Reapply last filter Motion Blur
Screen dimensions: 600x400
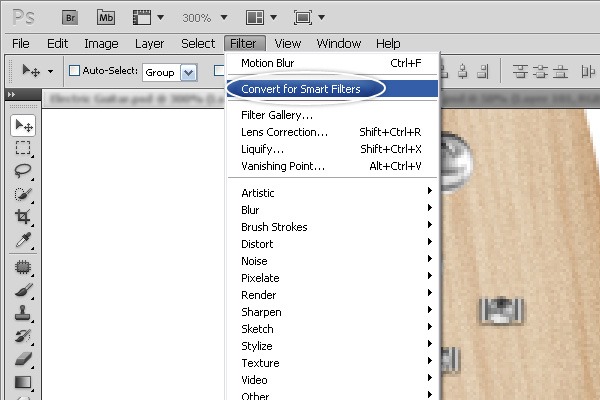(332, 63)
